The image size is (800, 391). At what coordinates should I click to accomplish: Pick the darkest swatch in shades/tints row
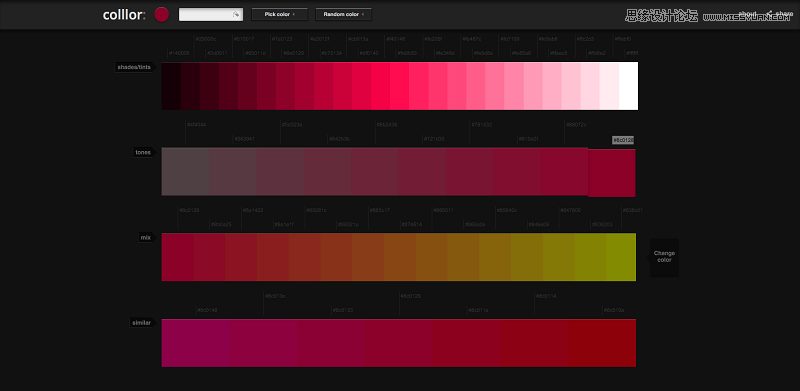(x=171, y=86)
